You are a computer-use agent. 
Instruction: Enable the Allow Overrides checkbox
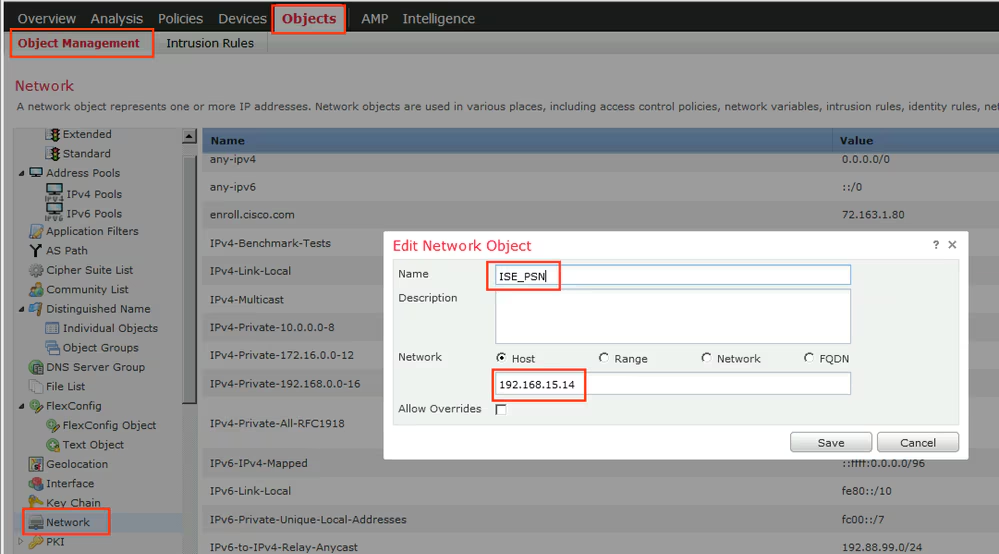click(x=501, y=410)
